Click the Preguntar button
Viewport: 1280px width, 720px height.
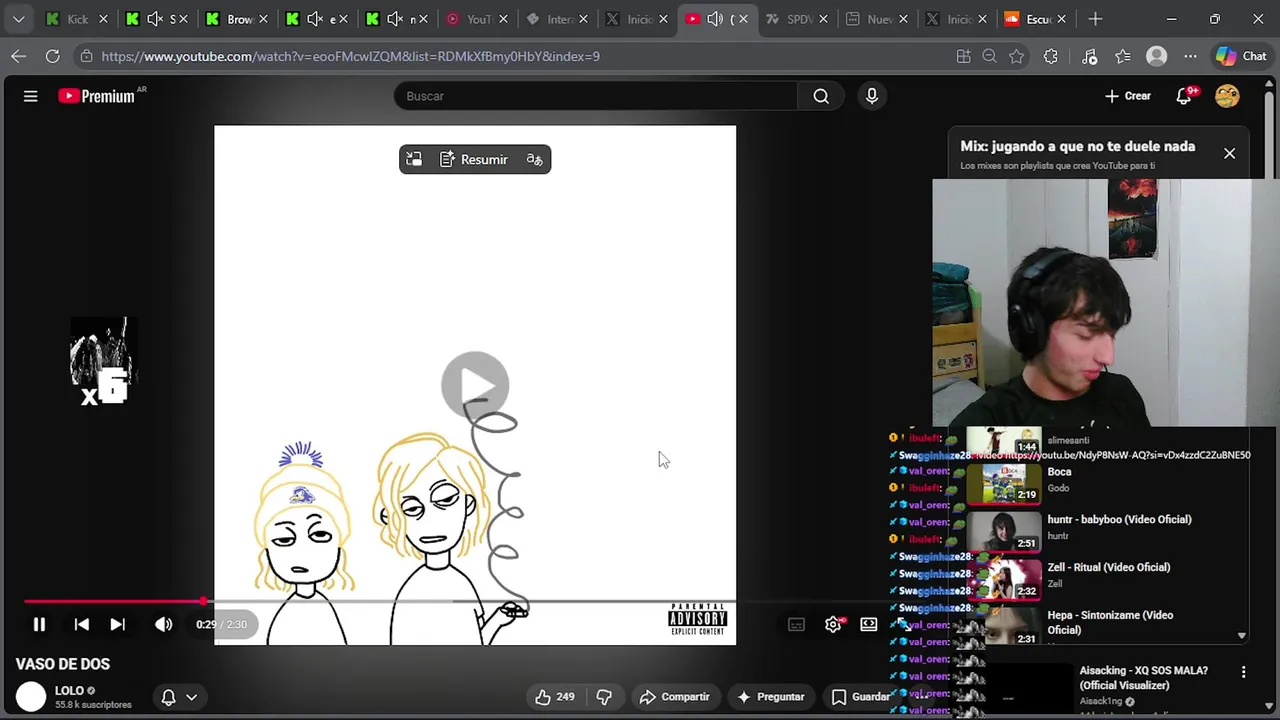click(x=771, y=697)
